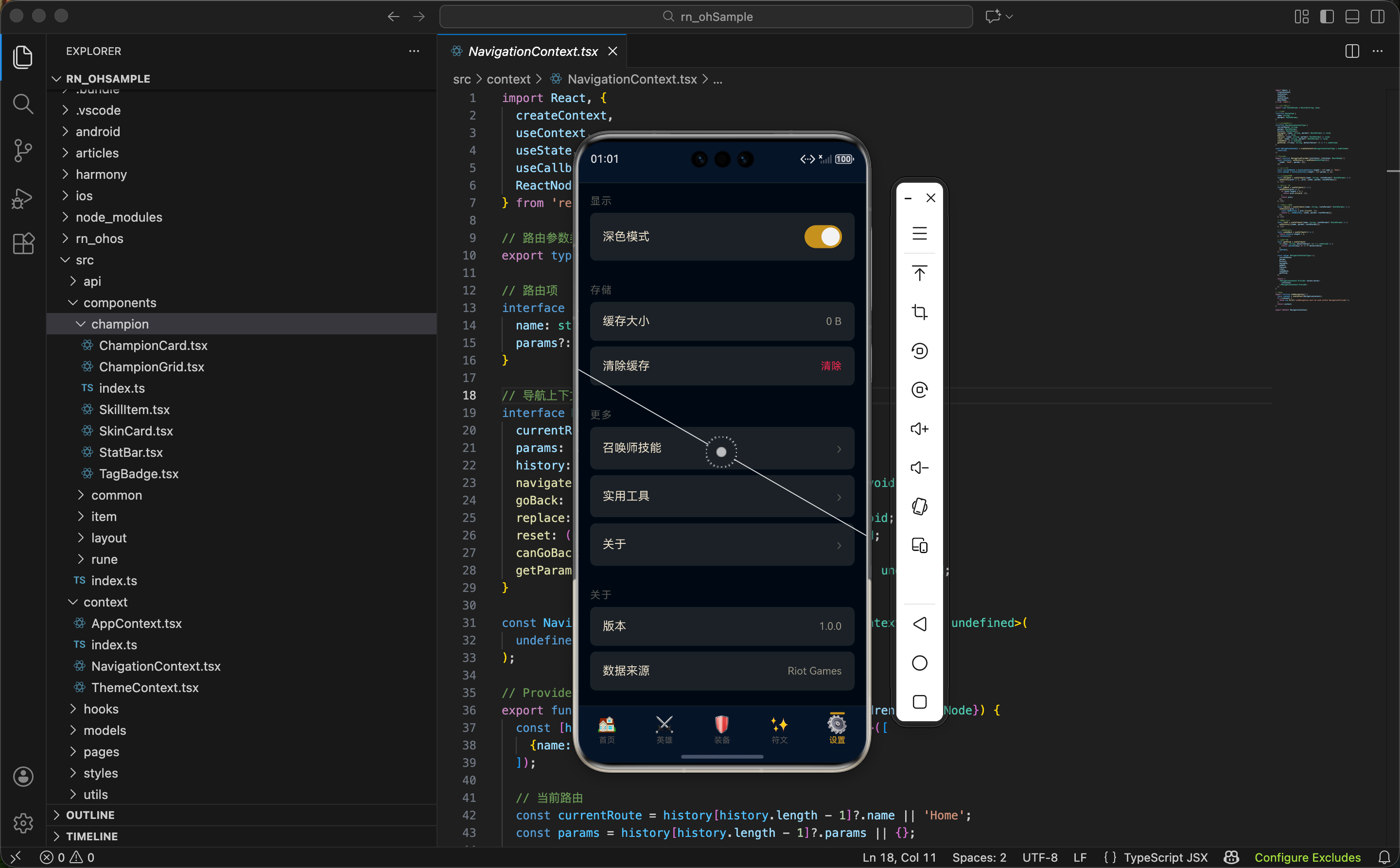The height and width of the screenshot is (868, 1400).
Task: Toggle the bottom panel layout icon
Action: point(1352,17)
